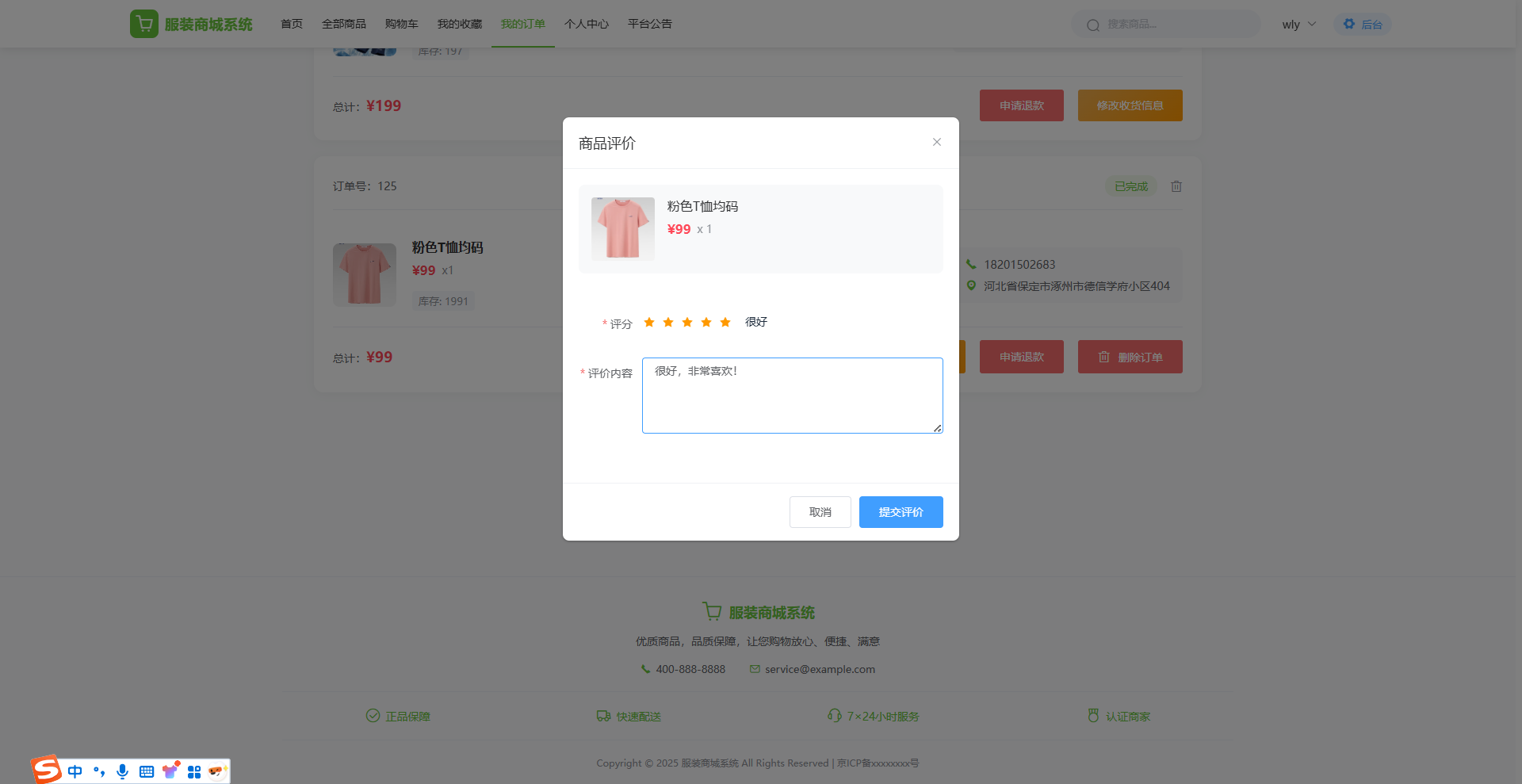Click the product search box
This screenshot has width=1522, height=784.
point(1173,25)
